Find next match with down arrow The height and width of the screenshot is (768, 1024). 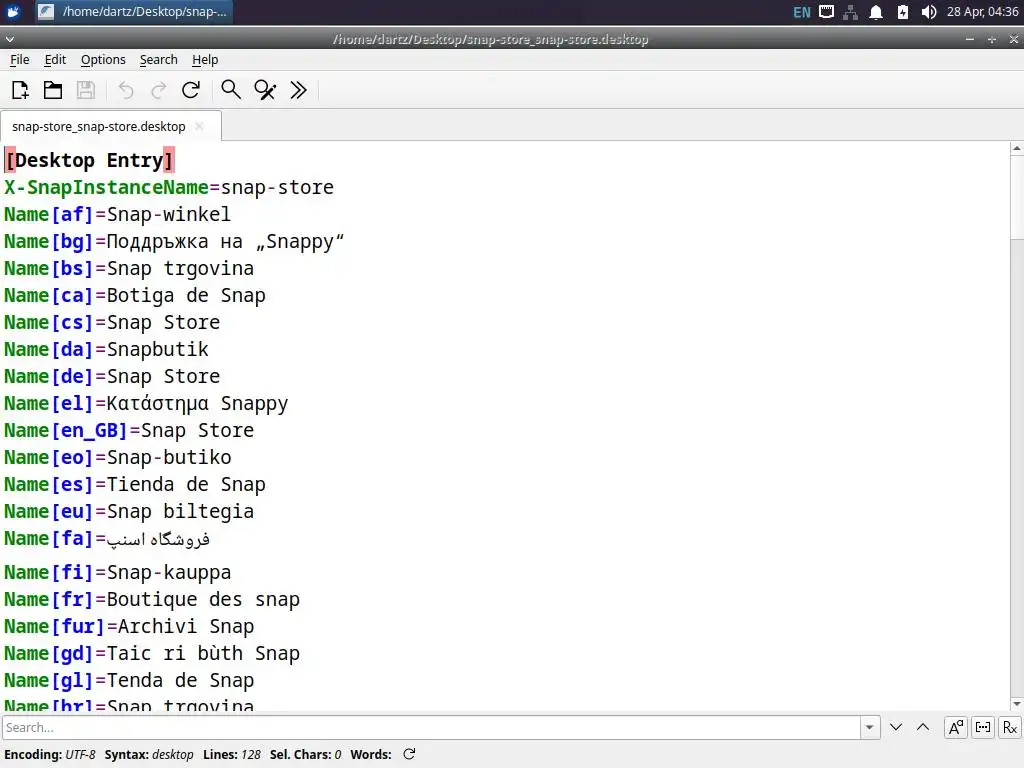click(896, 727)
